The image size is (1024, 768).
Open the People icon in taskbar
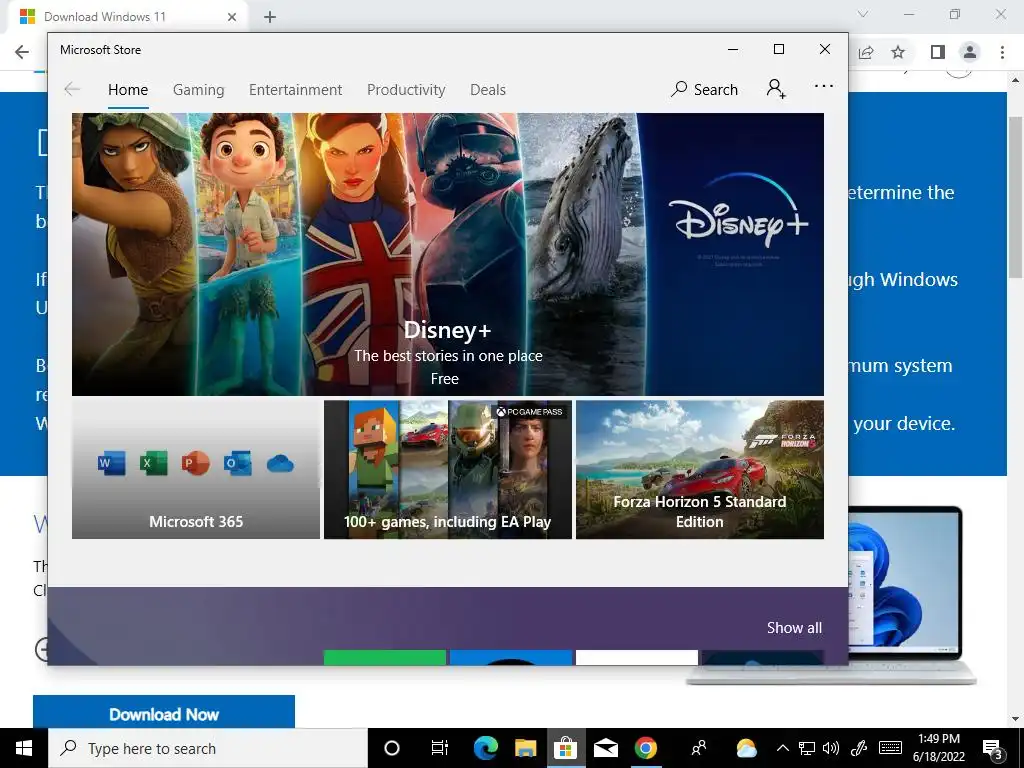click(x=699, y=748)
